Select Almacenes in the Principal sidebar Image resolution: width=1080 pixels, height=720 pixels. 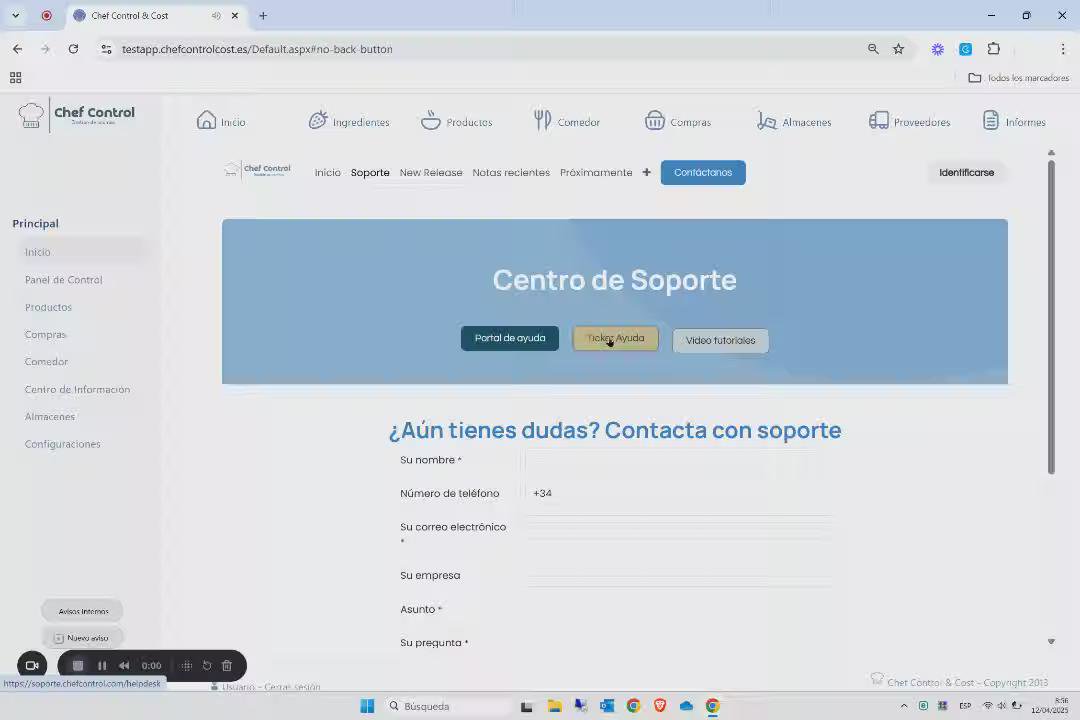(x=50, y=417)
